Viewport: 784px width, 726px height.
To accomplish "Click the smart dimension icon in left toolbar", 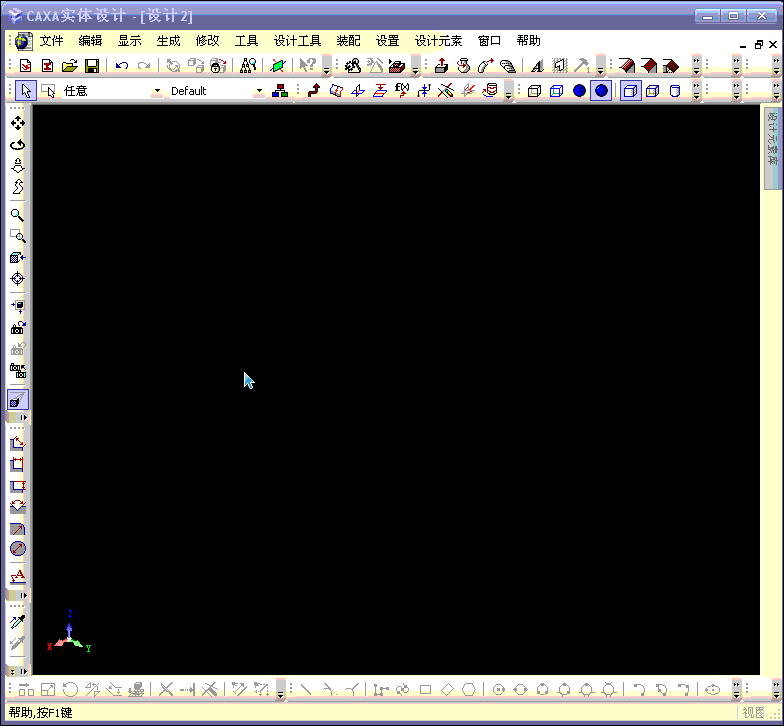I will click(x=18, y=443).
